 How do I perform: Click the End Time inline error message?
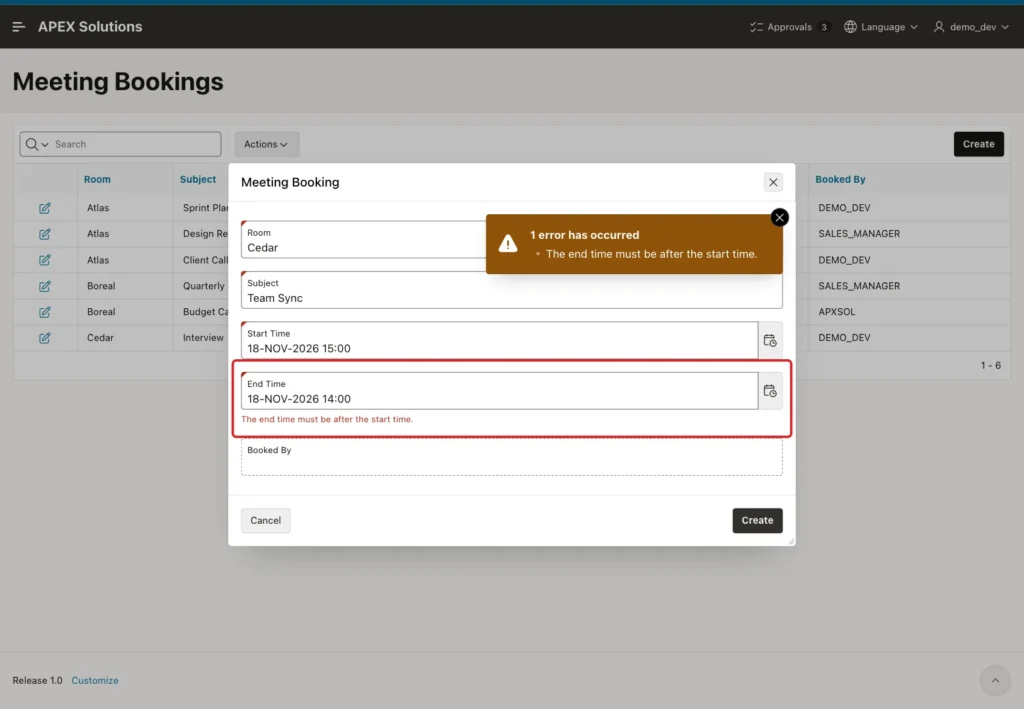coord(327,419)
